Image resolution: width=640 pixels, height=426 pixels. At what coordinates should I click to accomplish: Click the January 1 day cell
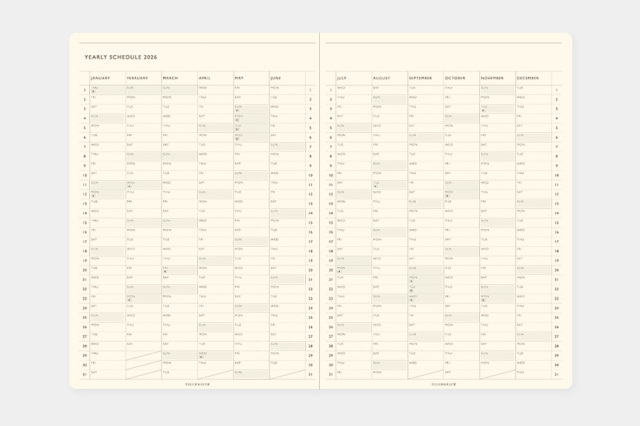point(107,89)
